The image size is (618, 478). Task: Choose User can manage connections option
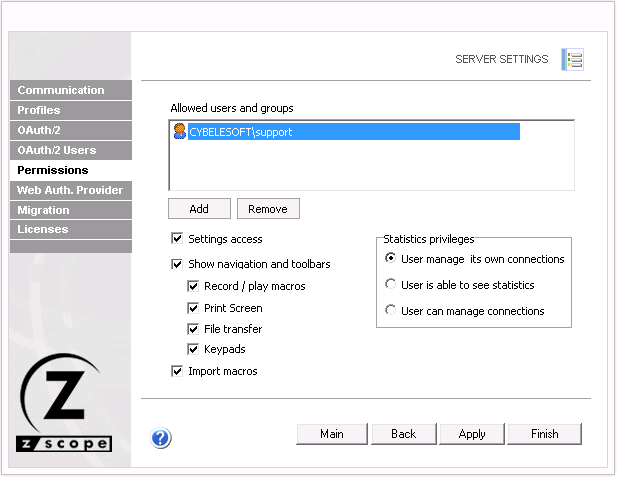(391, 311)
